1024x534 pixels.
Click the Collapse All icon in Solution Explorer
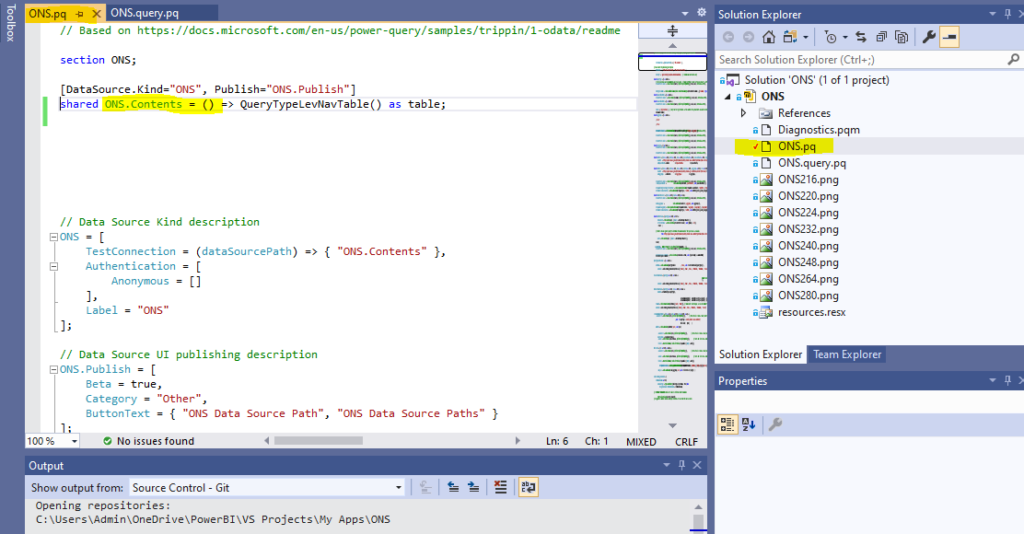(x=882, y=37)
